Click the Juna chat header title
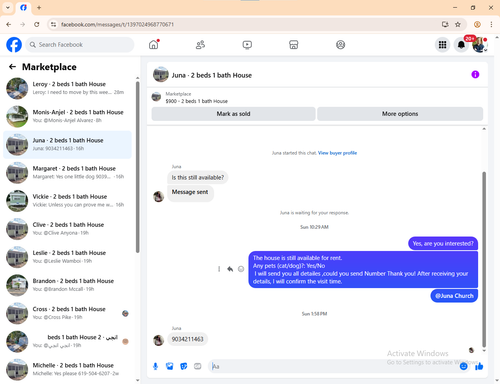 coord(212,75)
